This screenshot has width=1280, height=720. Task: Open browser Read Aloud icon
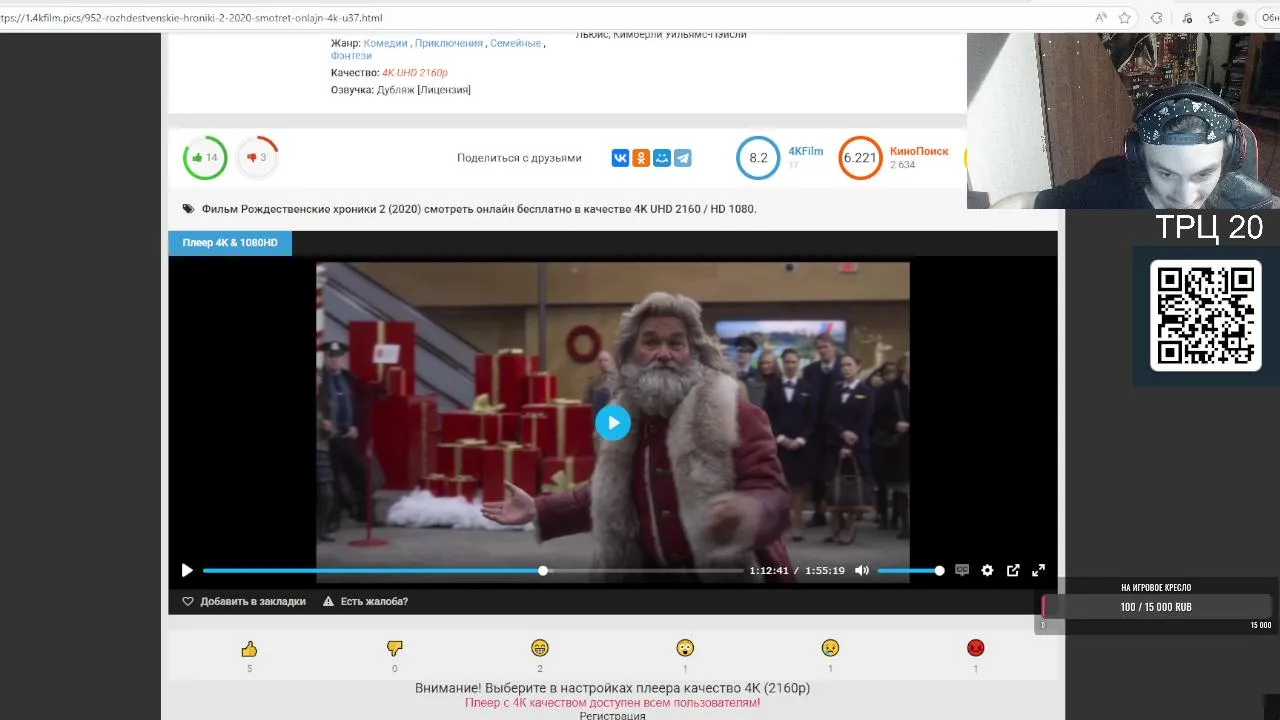pos(1101,18)
